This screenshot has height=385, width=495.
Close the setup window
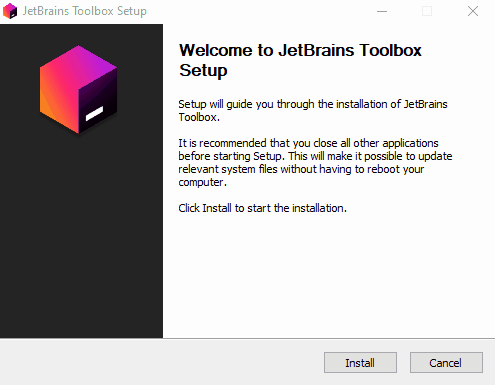click(473, 11)
